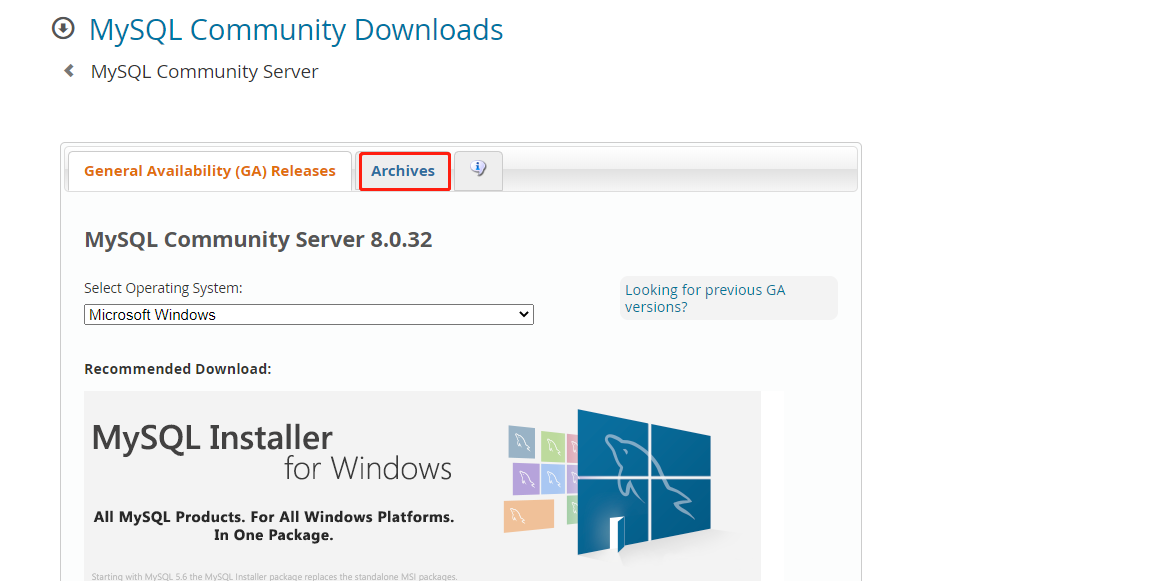The width and height of the screenshot is (1154, 581).
Task: Click the Windows dolphin logo graphic
Action: (x=644, y=482)
